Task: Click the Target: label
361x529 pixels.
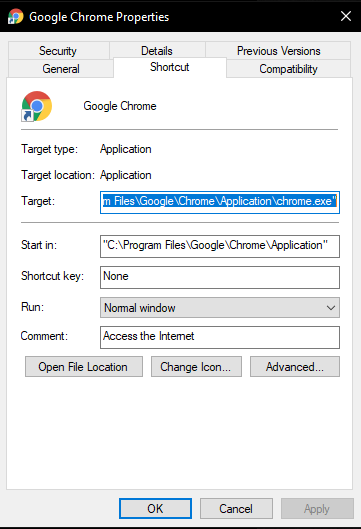Action: tap(38, 201)
